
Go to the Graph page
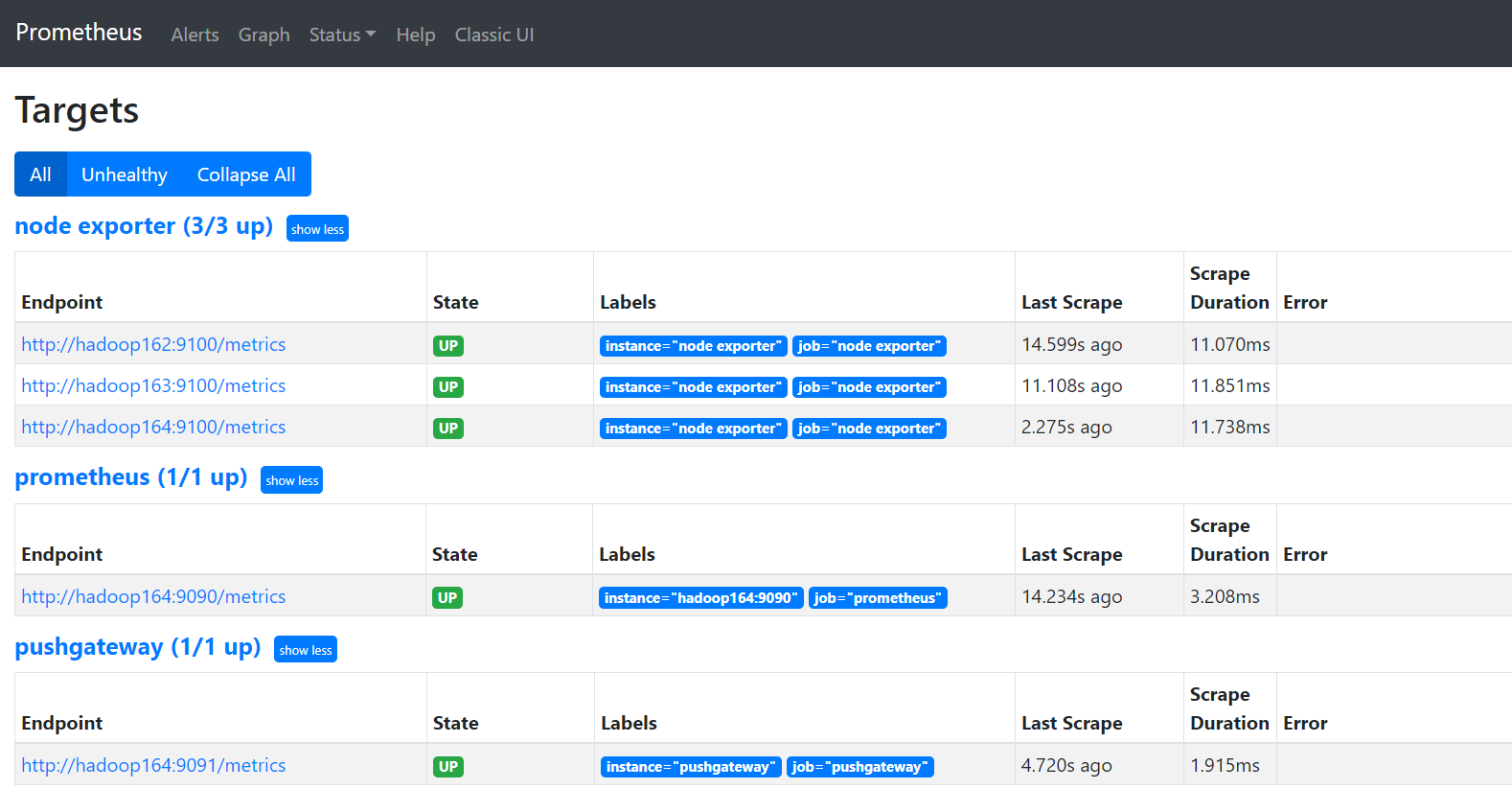pos(263,35)
